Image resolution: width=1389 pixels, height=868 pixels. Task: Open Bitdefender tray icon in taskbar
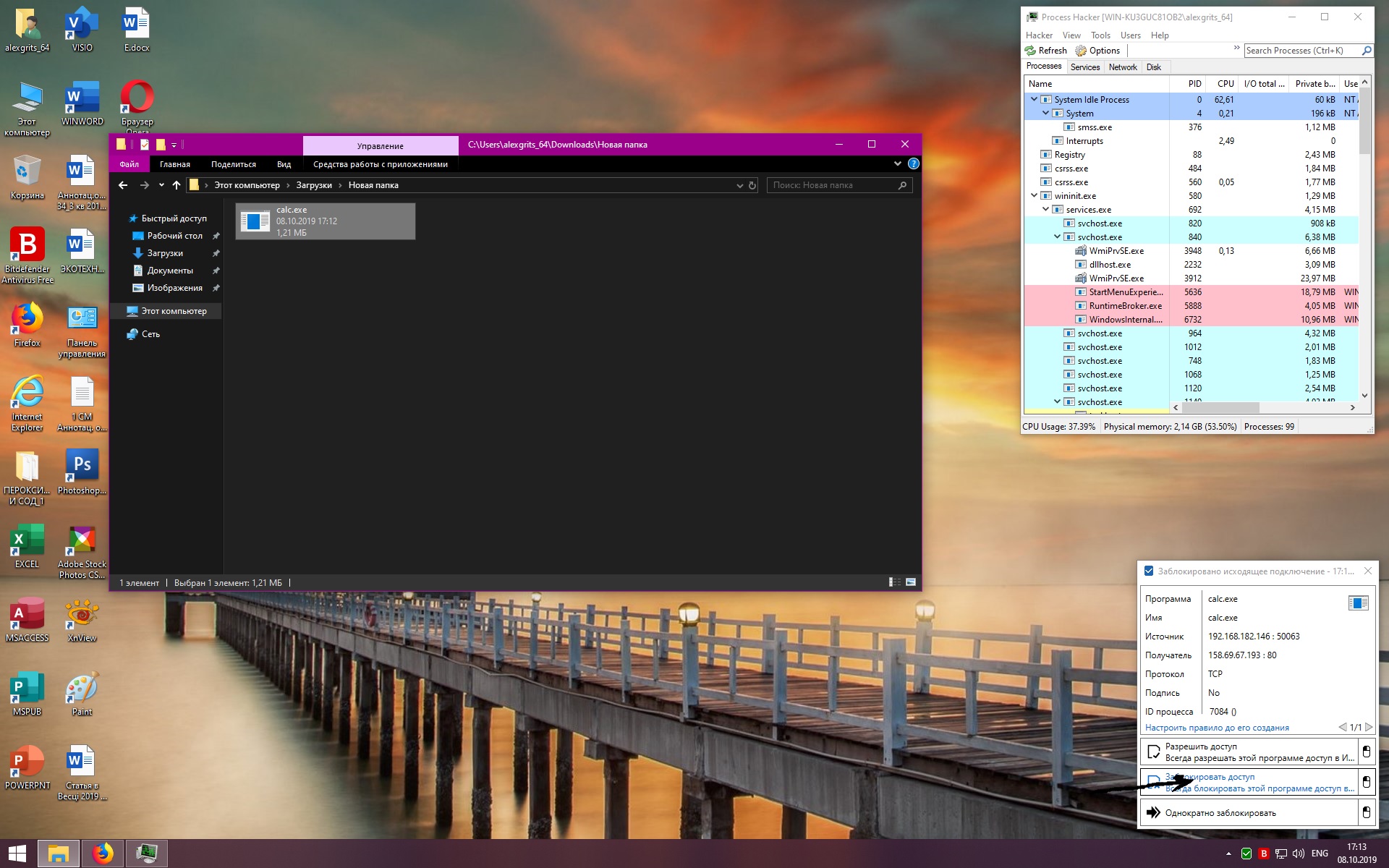[x=1263, y=854]
